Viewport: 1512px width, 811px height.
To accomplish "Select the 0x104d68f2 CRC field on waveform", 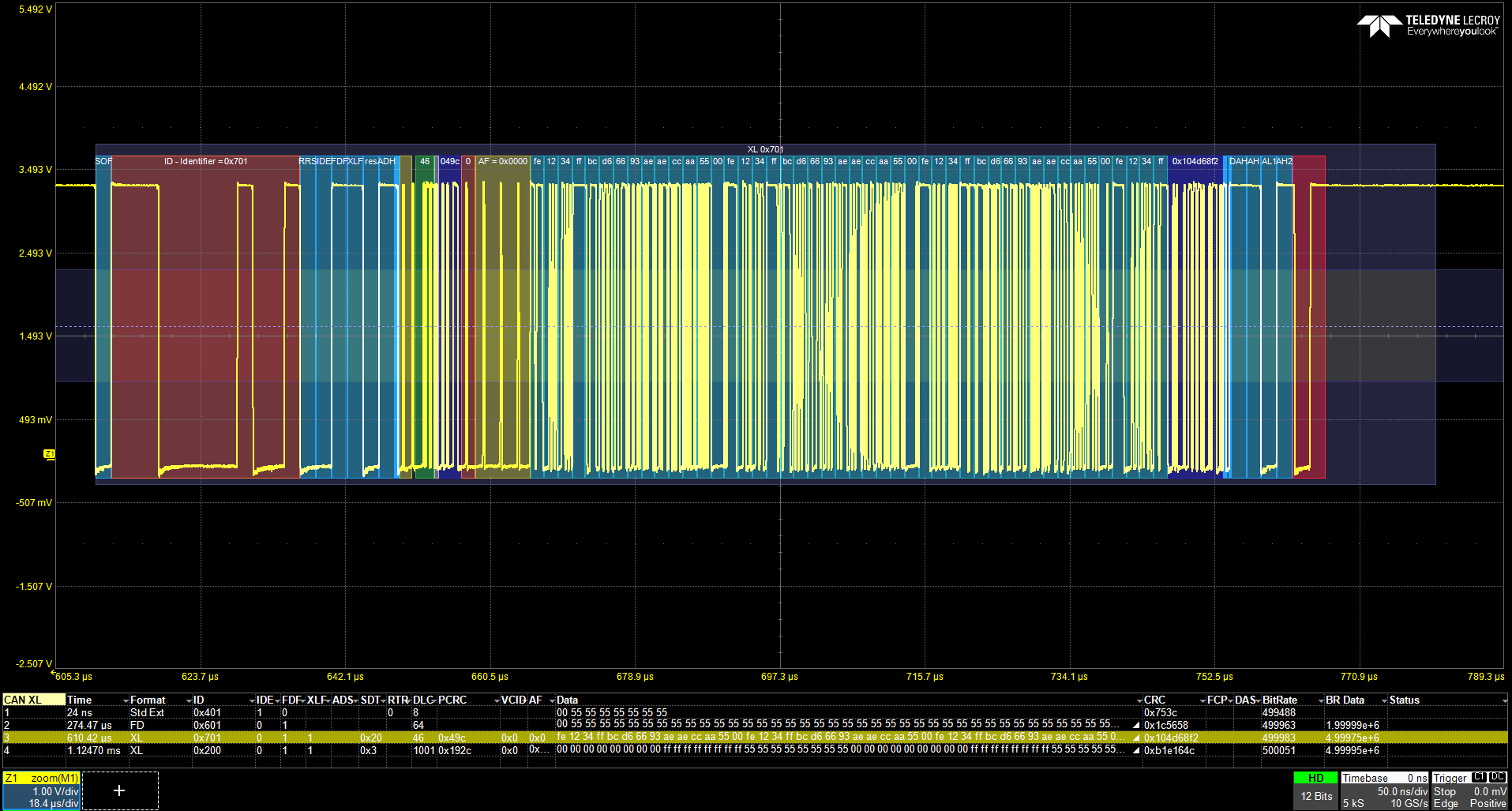I will point(1195,161).
